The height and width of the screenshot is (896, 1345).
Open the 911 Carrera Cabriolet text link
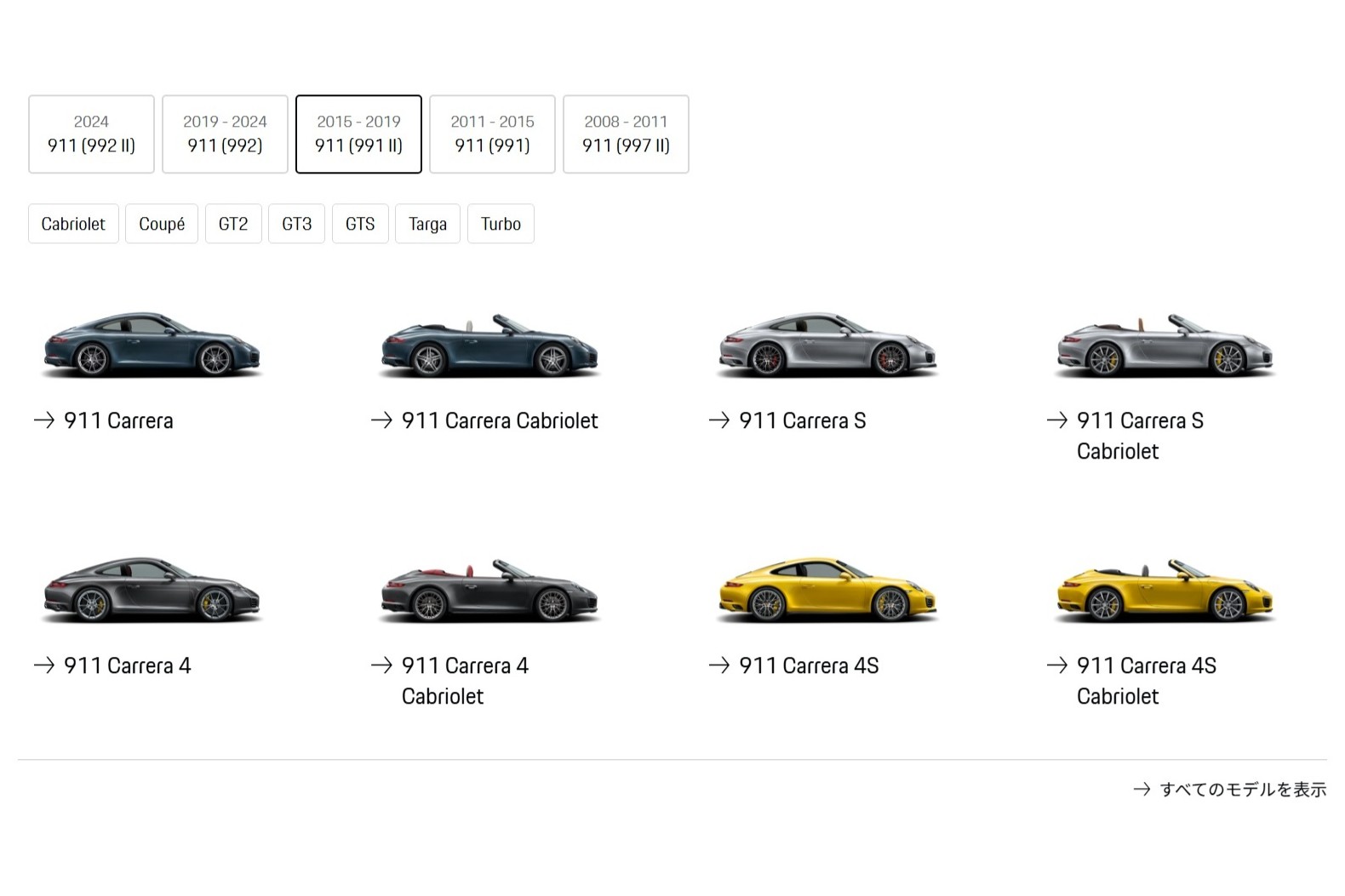pyautogui.click(x=500, y=420)
